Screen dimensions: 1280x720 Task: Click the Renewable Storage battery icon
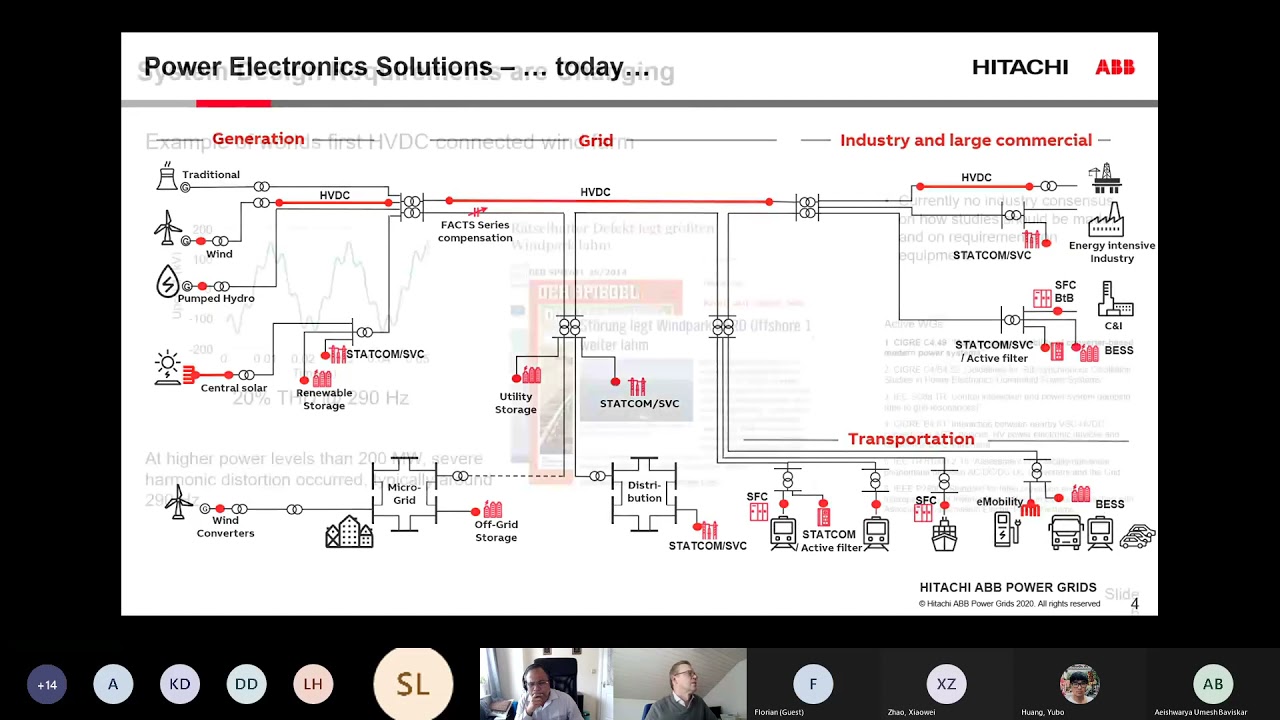[x=322, y=378]
